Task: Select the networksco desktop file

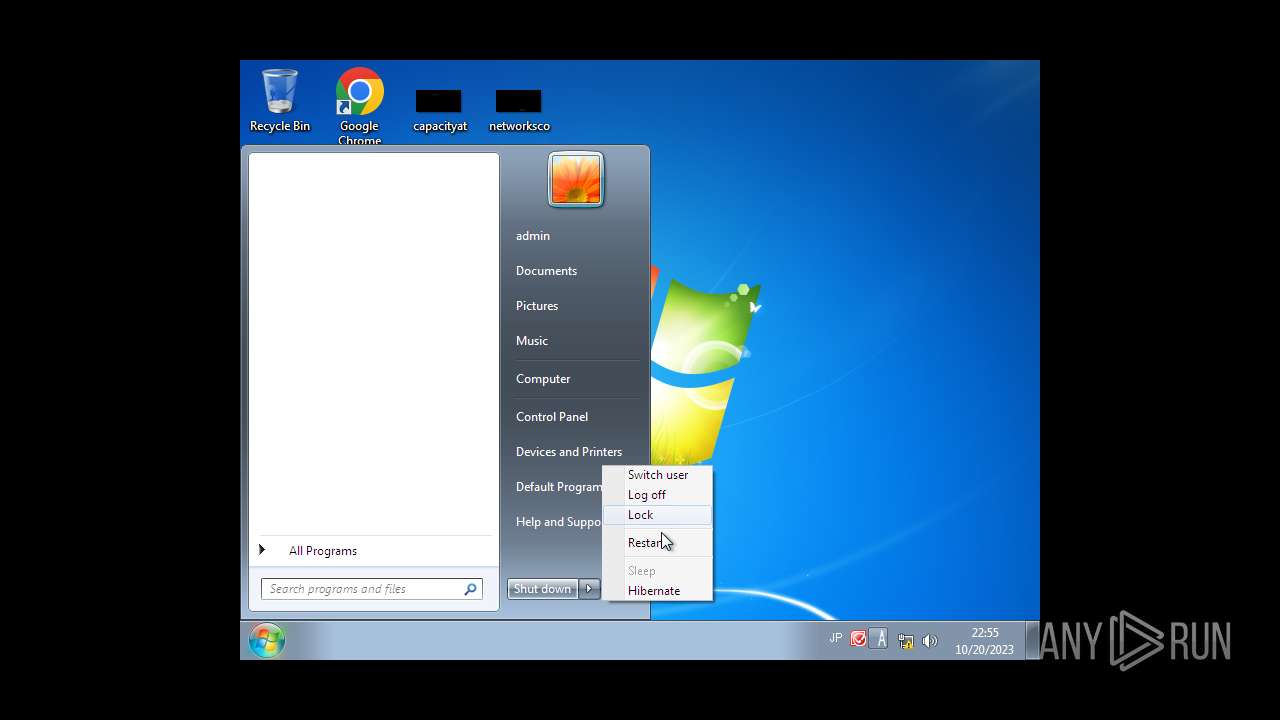Action: (x=519, y=111)
